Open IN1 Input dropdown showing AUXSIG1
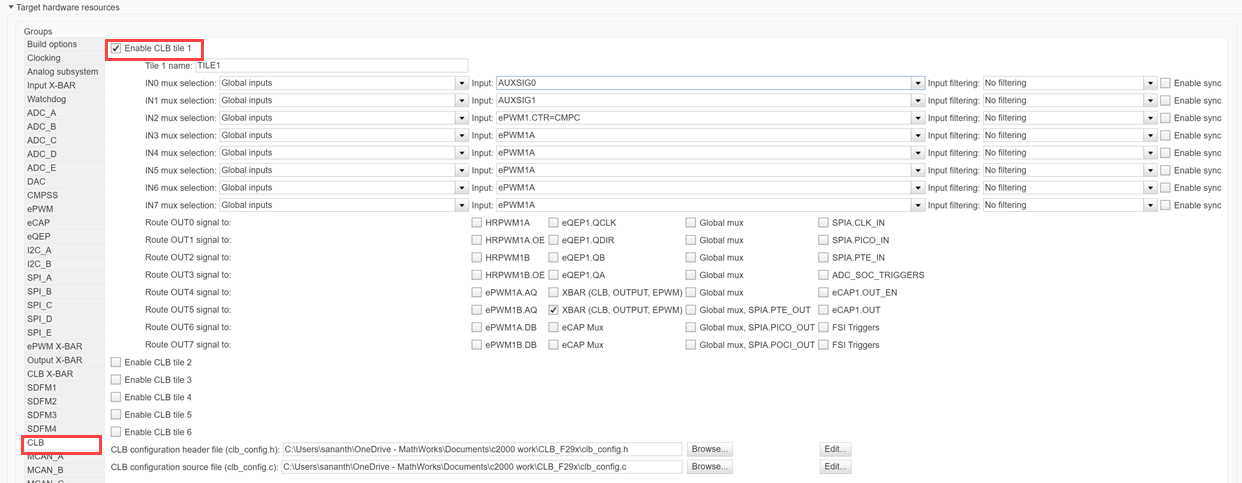Image resolution: width=1242 pixels, height=483 pixels. (918, 100)
